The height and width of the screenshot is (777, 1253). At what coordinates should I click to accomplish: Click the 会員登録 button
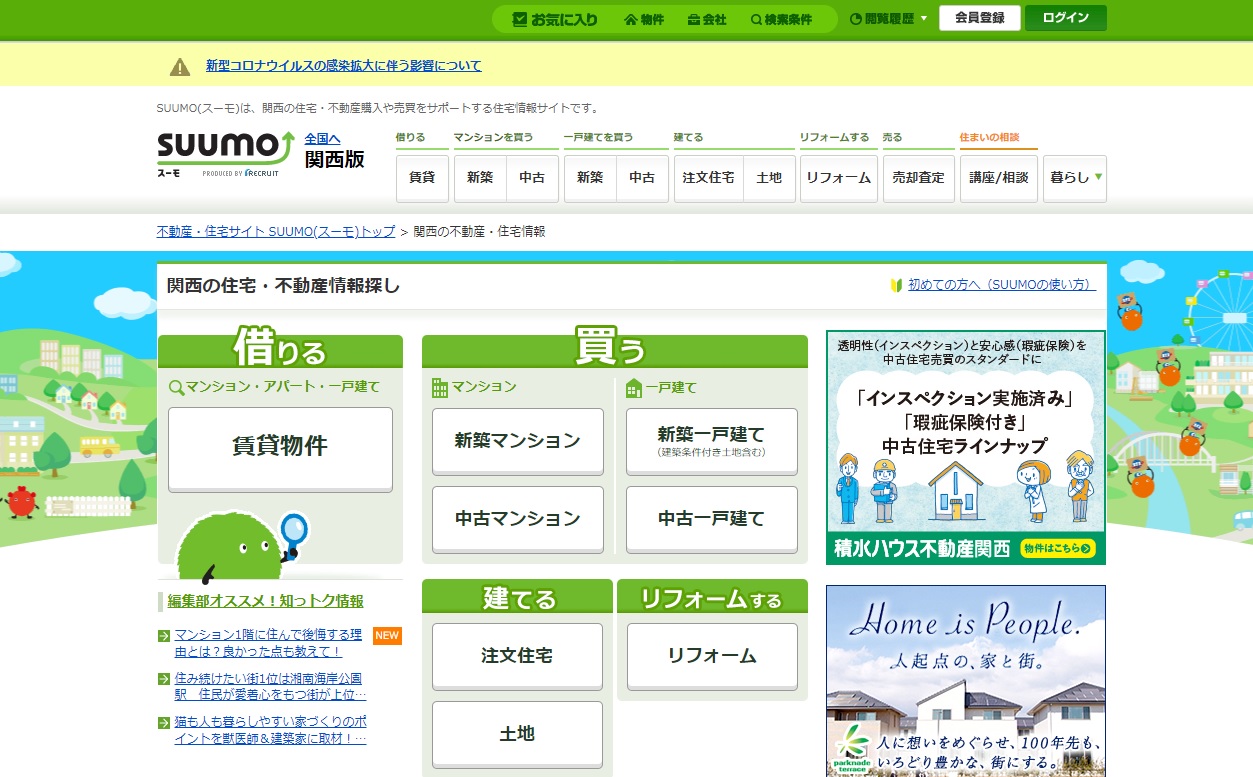pos(980,18)
